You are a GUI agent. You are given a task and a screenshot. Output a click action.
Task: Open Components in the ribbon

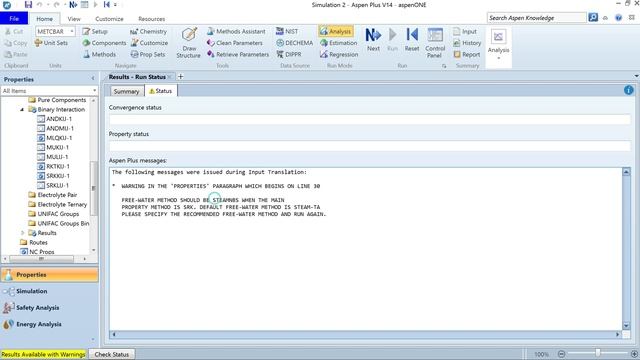pyautogui.click(x=104, y=43)
